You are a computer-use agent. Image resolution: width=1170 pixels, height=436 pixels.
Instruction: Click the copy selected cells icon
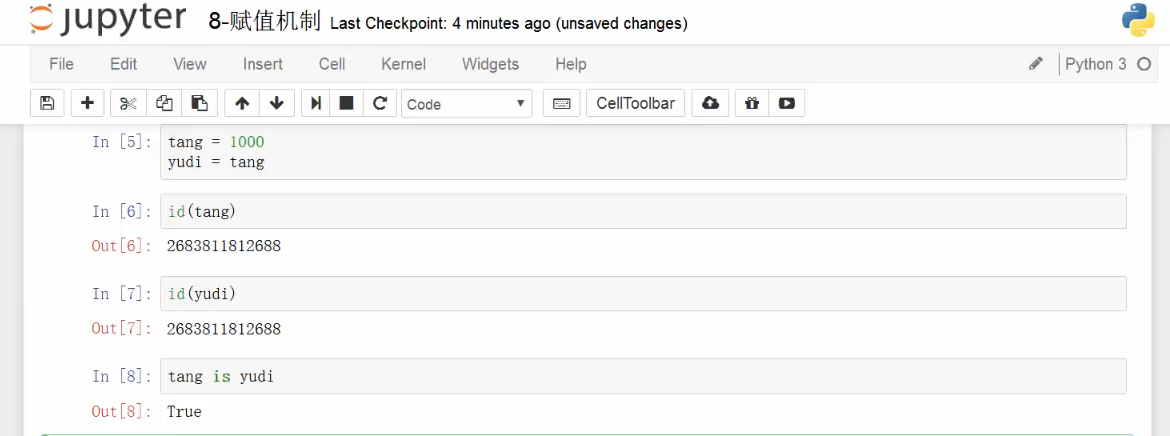click(164, 103)
